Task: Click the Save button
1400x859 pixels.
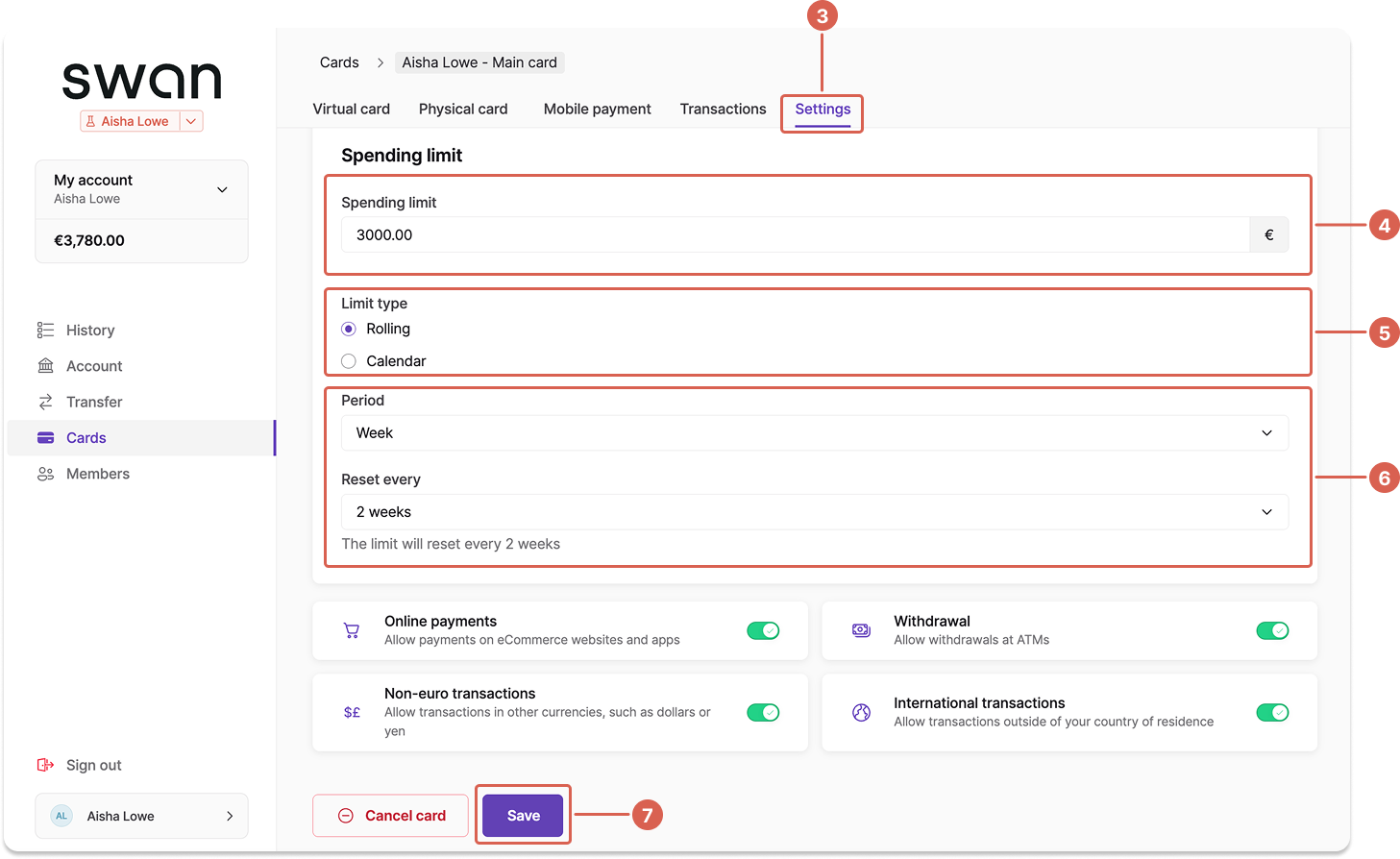Action: click(x=523, y=816)
